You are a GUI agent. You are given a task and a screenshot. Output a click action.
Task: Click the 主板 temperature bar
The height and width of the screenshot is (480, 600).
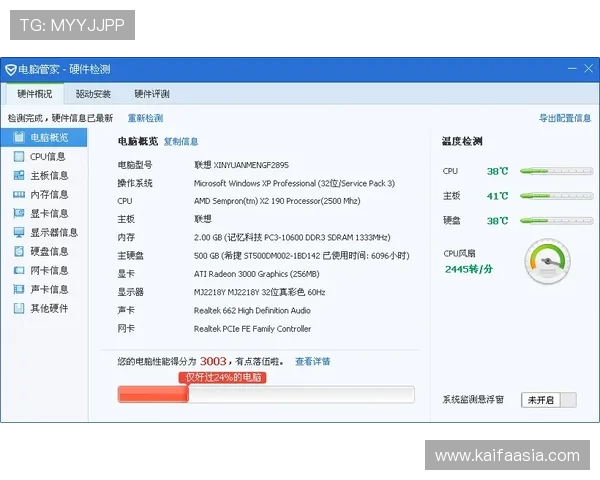[x=556, y=196]
